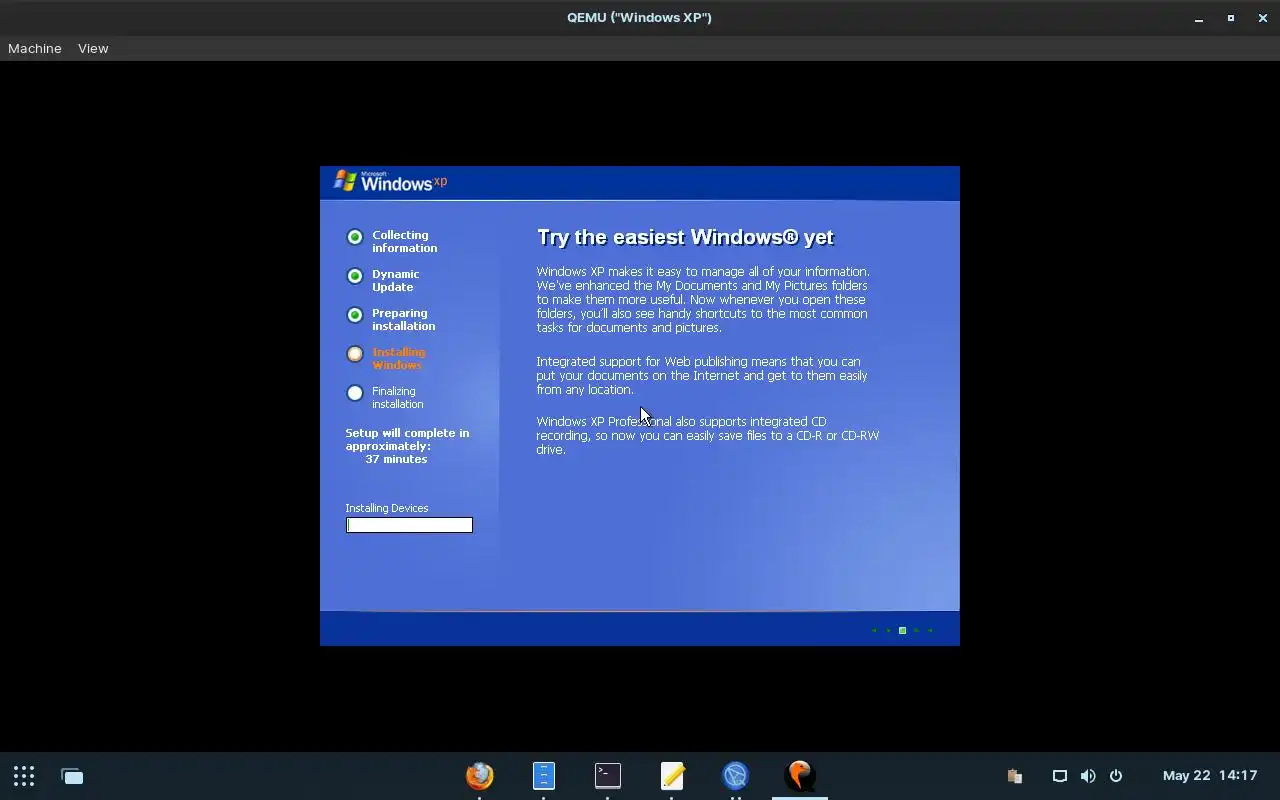Open the power menu icon
1280x800 pixels.
pos(1116,776)
